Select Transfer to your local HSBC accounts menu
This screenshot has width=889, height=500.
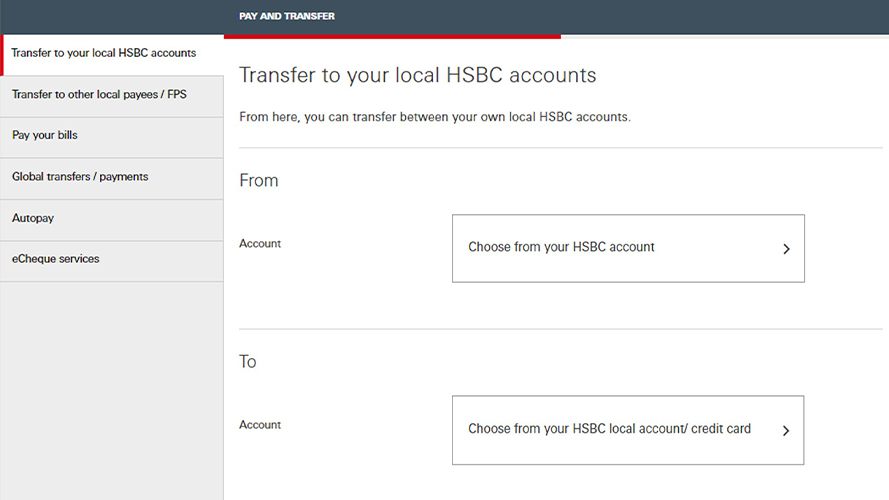click(x=112, y=54)
